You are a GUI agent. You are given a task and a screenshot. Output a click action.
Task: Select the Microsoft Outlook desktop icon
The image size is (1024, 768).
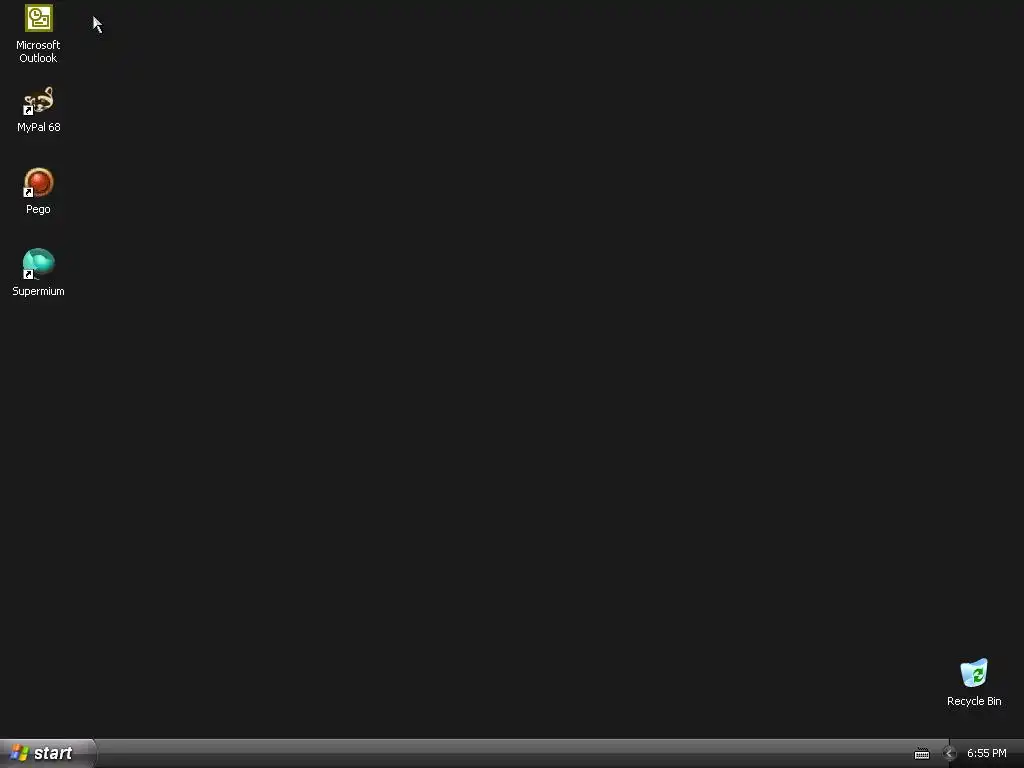tap(39, 18)
